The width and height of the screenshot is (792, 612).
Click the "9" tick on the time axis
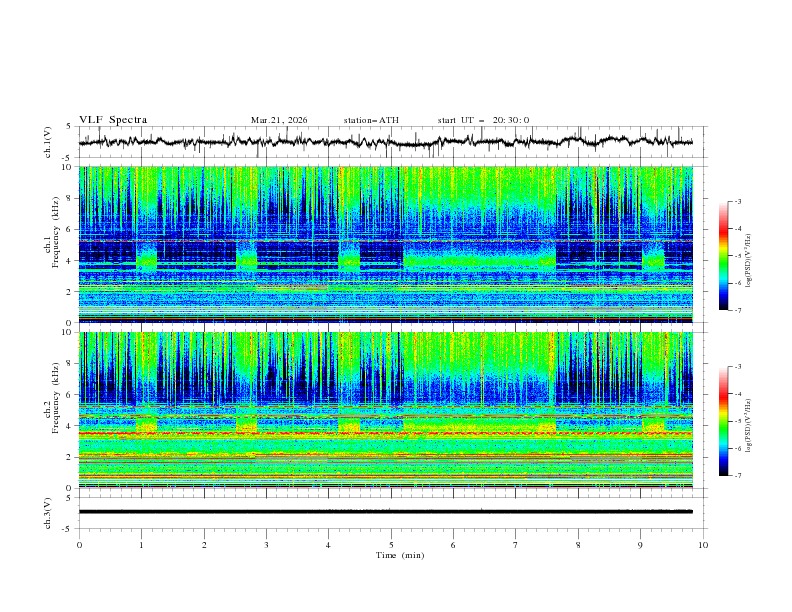[x=640, y=545]
